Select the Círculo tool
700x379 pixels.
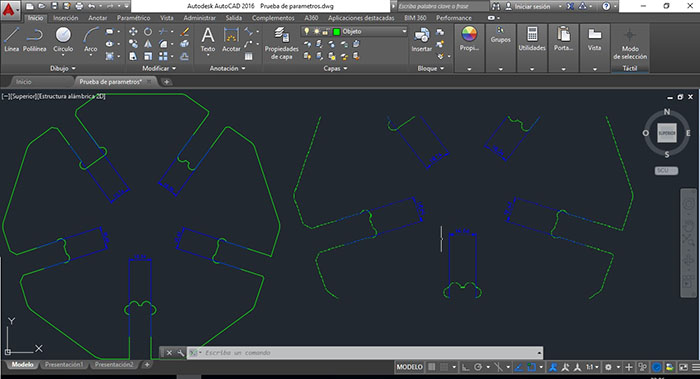tap(63, 39)
